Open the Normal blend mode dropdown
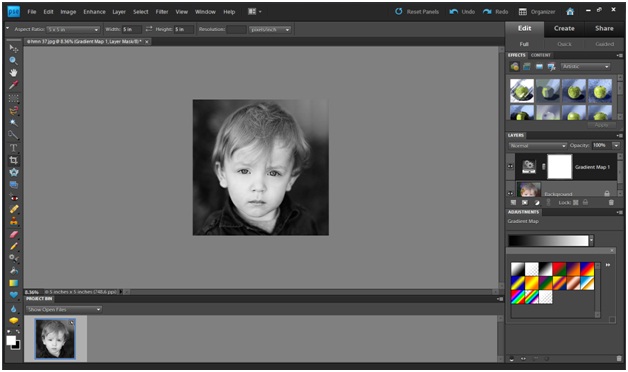This screenshot has width=628, height=372. point(537,146)
